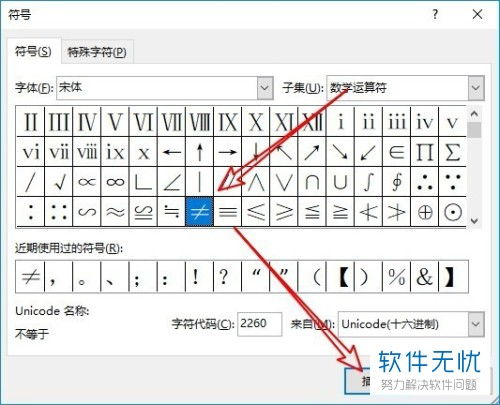
Task: Select the integral ∫ symbol
Action: (368, 182)
